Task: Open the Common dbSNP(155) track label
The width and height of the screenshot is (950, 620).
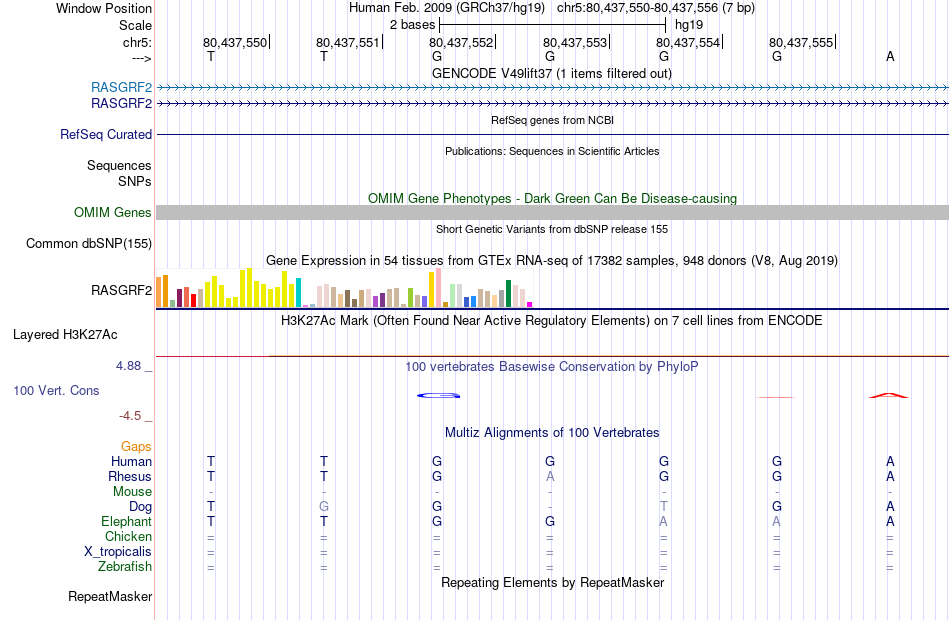Action: (x=89, y=244)
